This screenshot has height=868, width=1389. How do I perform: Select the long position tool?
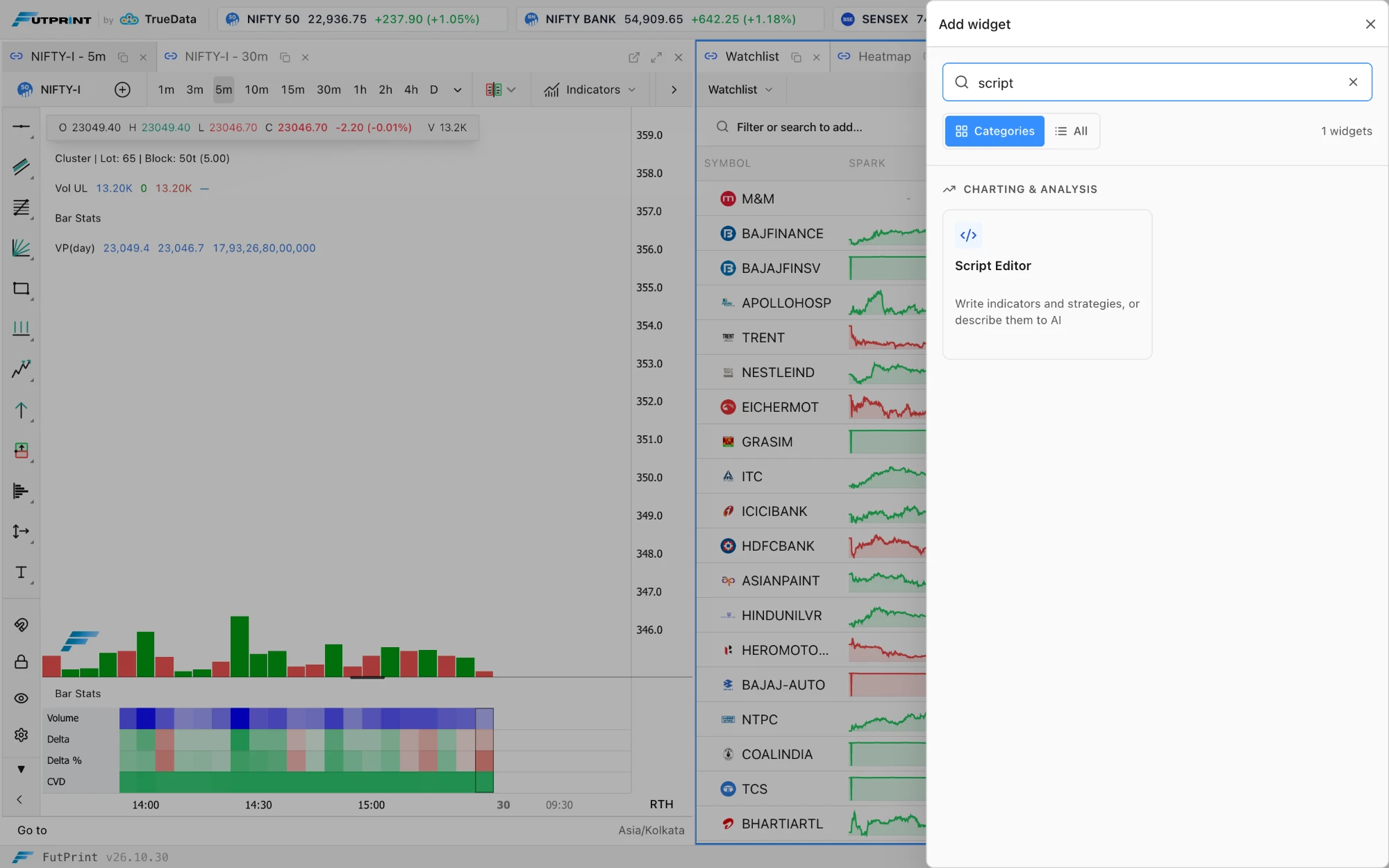coord(21,451)
